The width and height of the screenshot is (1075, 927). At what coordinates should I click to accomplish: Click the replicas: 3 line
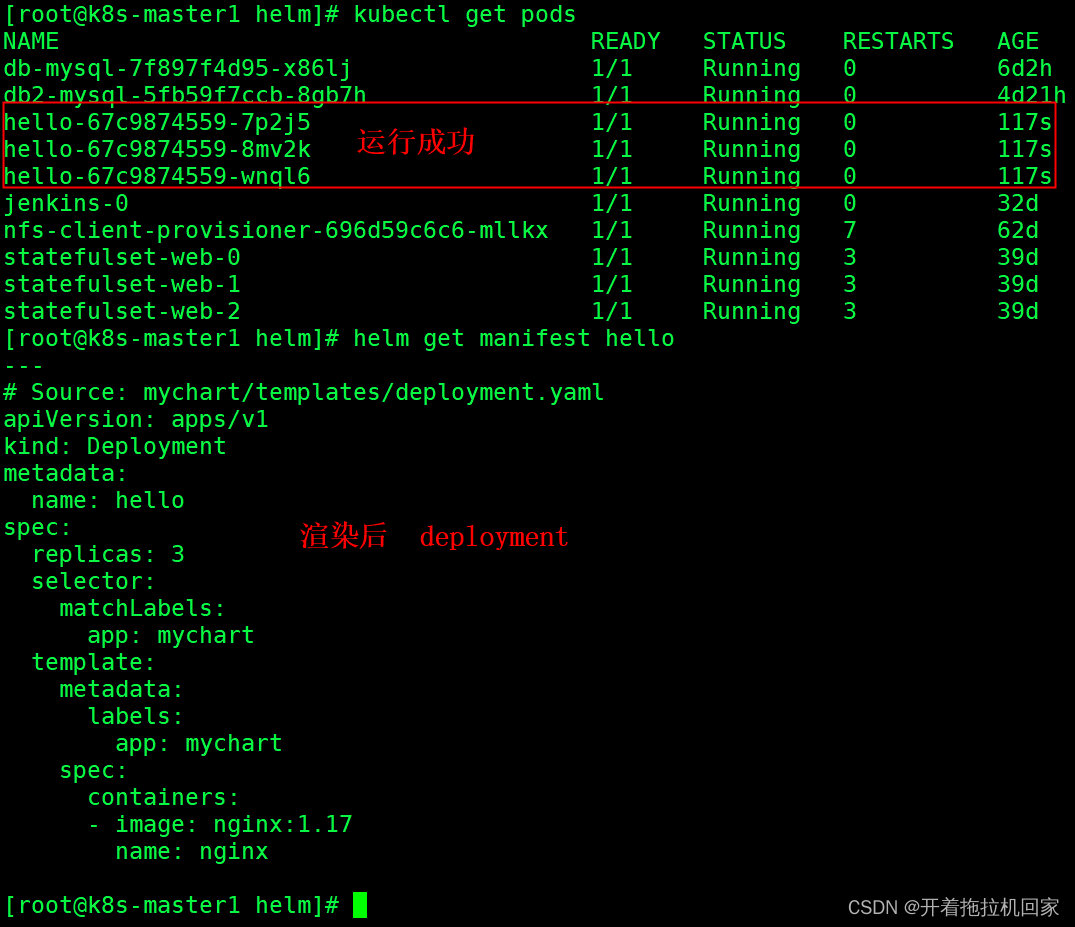pos(108,554)
